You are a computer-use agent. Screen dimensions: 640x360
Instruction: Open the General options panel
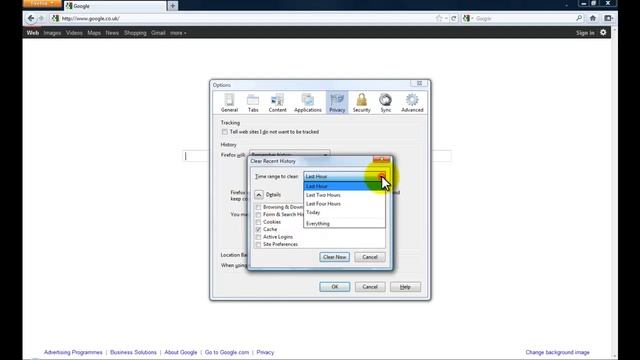coord(229,102)
